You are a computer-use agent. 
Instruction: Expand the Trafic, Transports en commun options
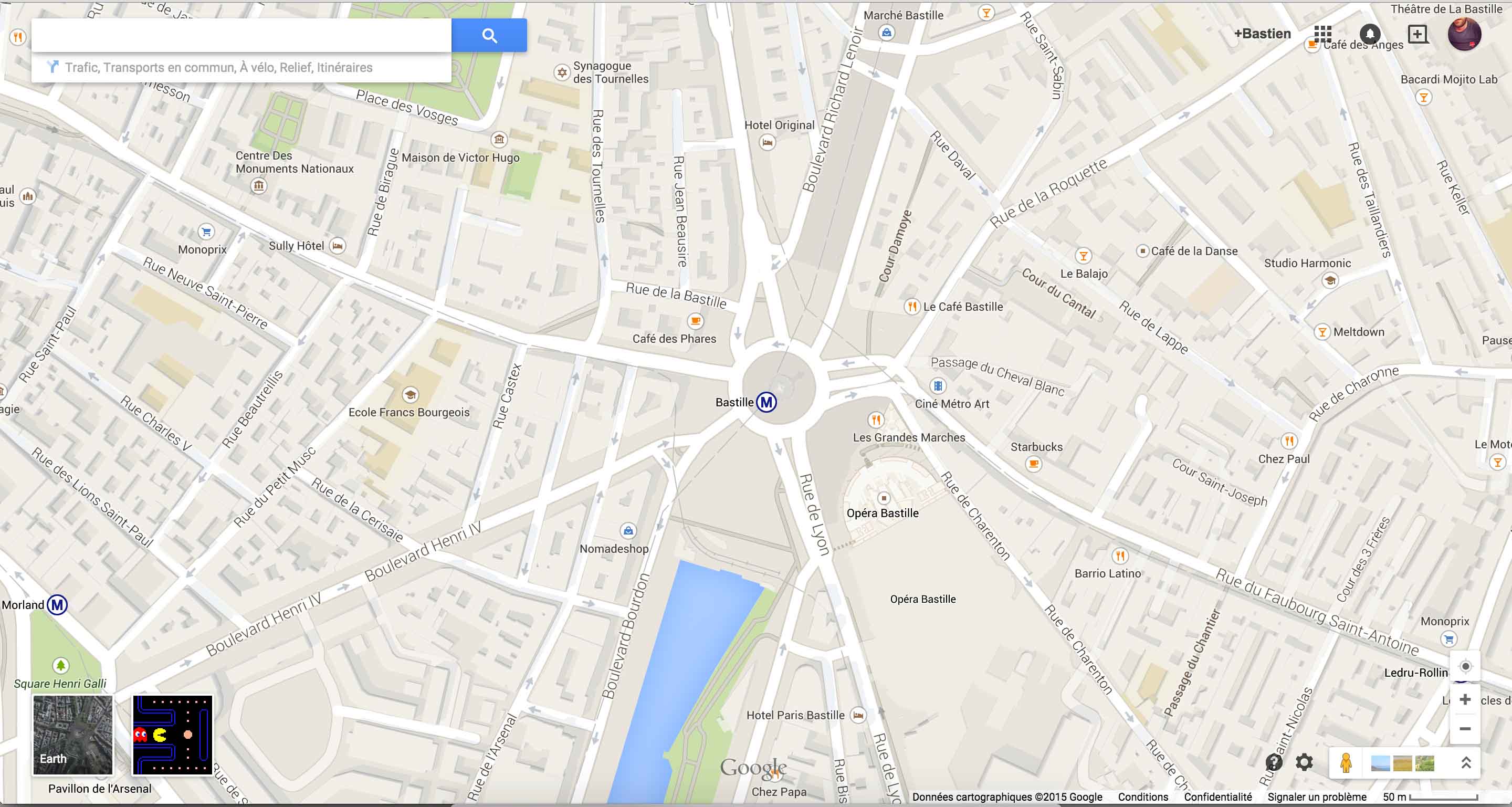tap(218, 68)
